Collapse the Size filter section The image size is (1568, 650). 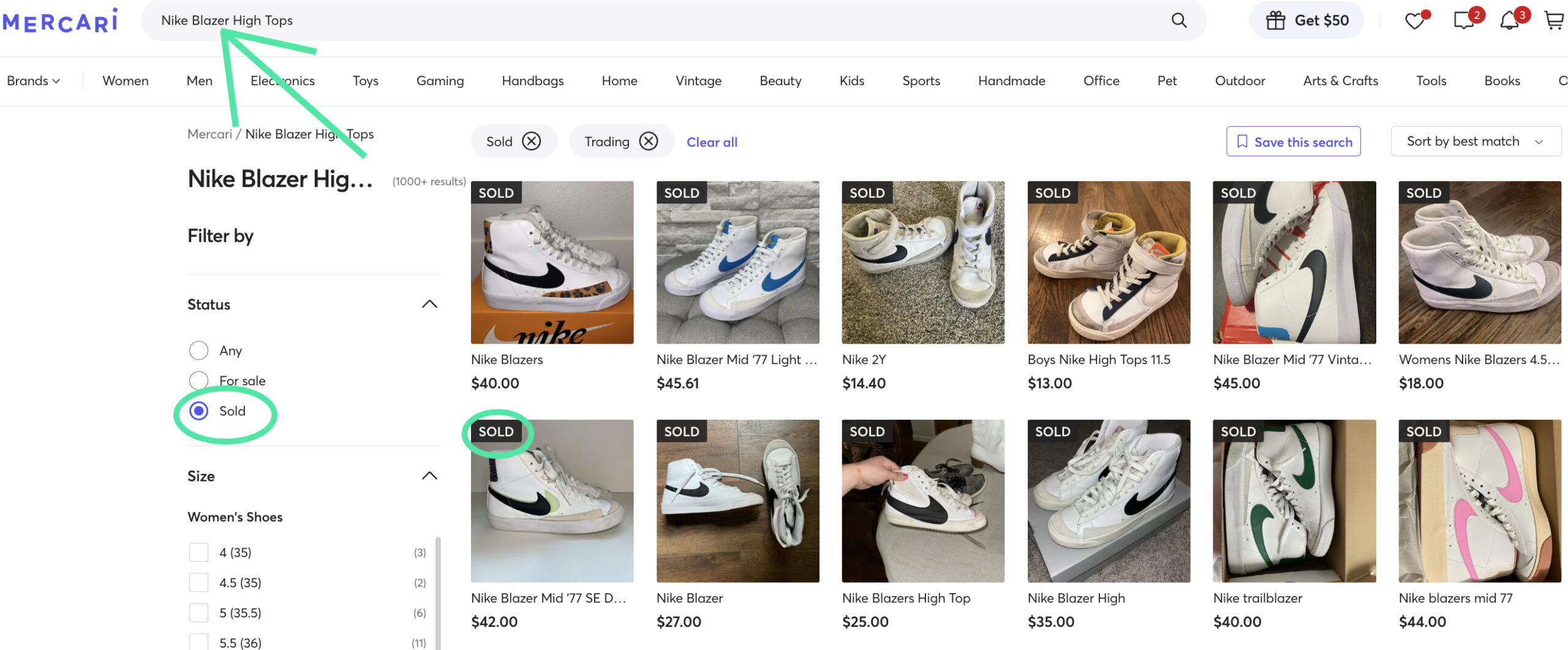tap(429, 476)
